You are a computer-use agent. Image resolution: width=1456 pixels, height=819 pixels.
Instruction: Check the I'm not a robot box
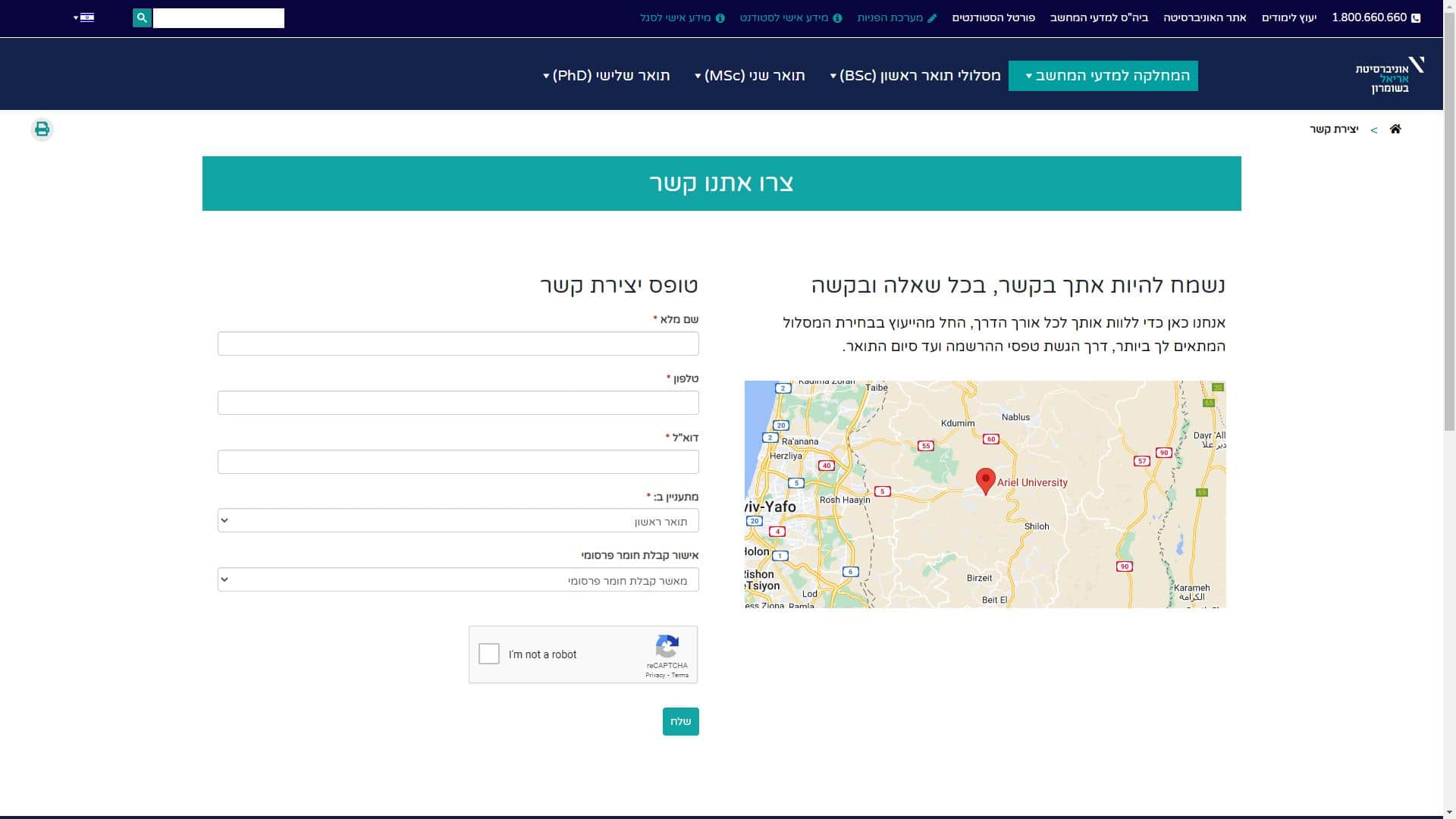pos(489,654)
